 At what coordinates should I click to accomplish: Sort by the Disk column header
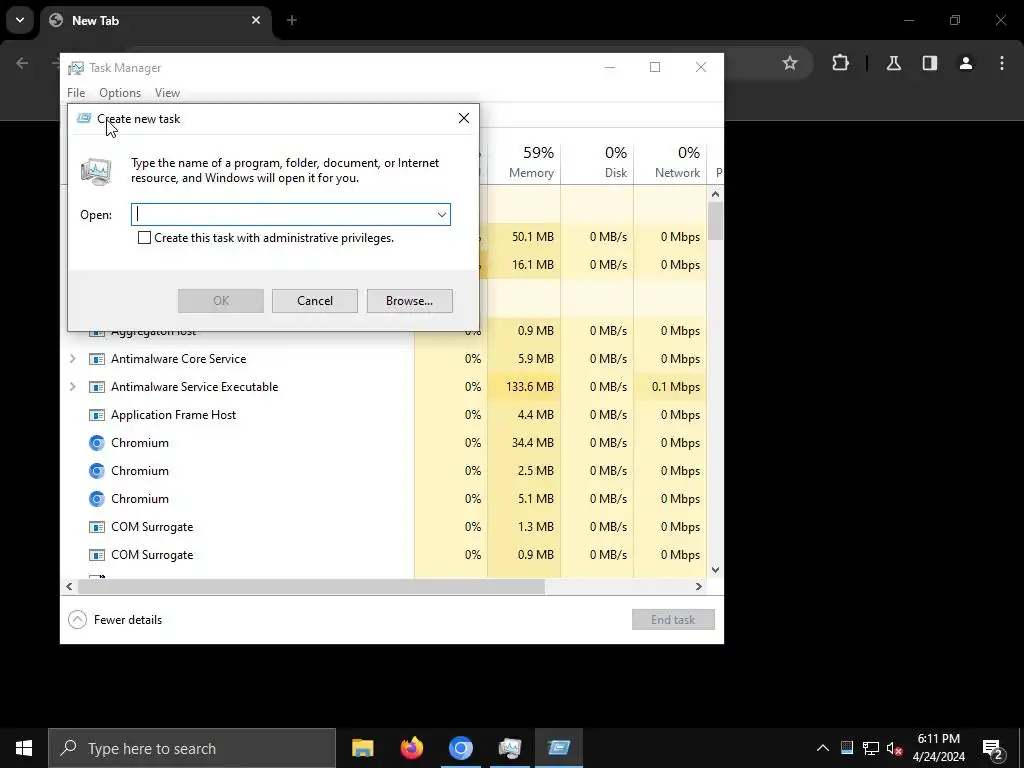click(x=597, y=162)
